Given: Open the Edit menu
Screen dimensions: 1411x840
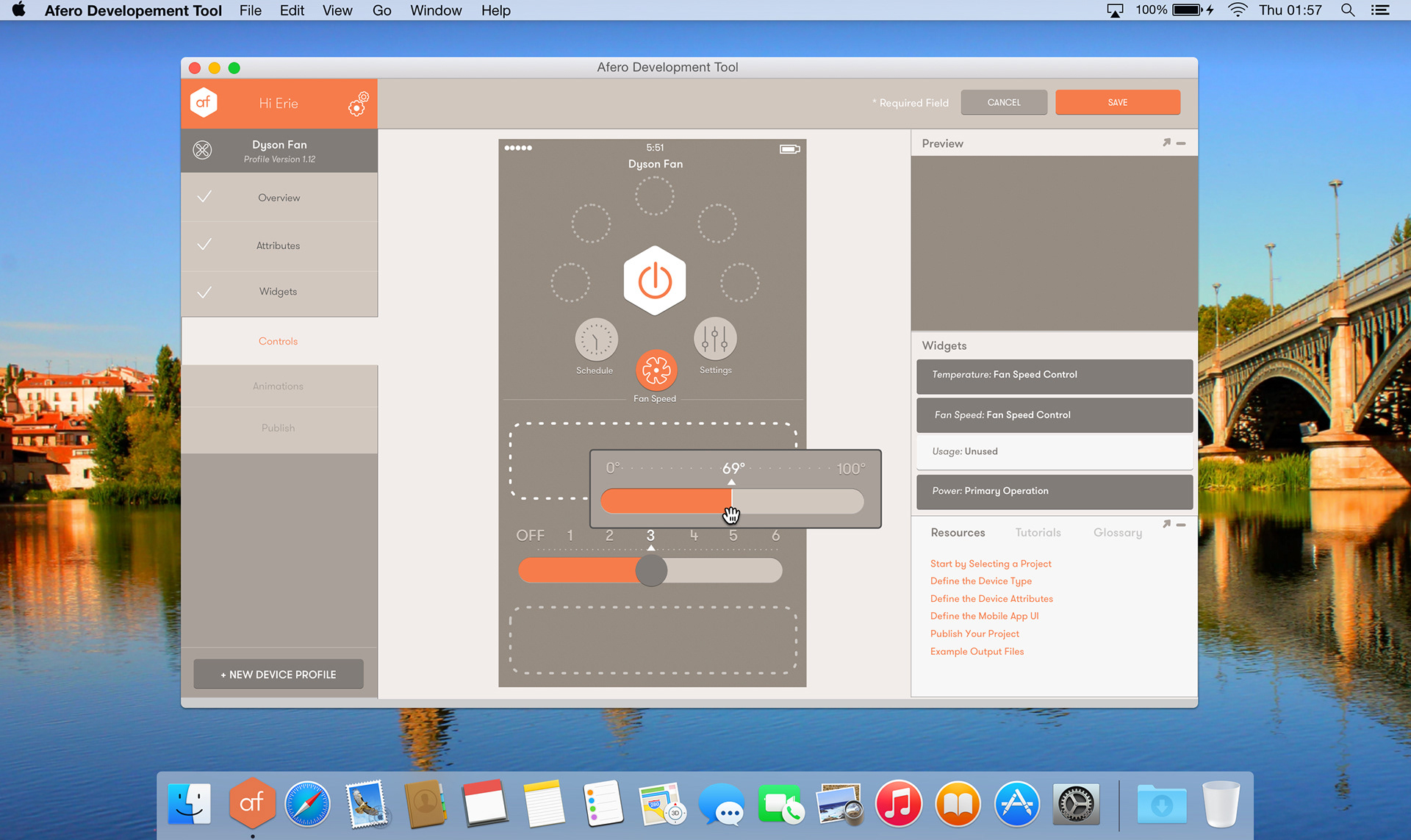Looking at the screenshot, I should (292, 10).
